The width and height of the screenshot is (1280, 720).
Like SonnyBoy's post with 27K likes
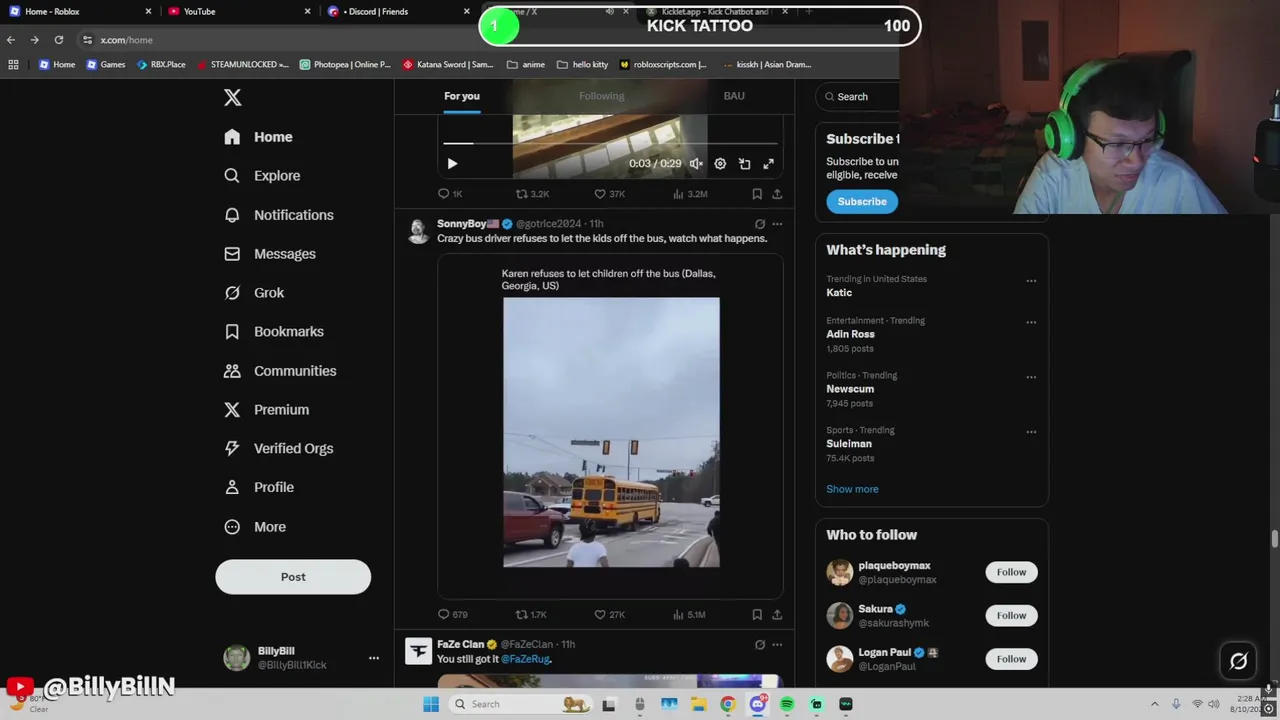click(x=610, y=615)
